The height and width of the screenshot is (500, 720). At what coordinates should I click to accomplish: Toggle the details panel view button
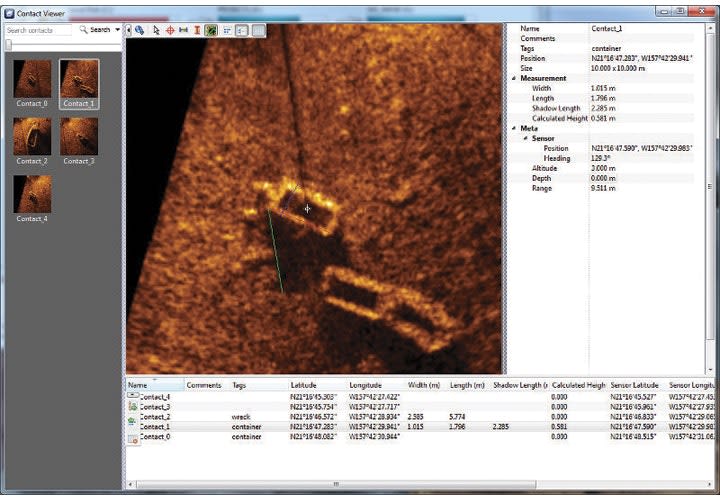(x=242, y=31)
